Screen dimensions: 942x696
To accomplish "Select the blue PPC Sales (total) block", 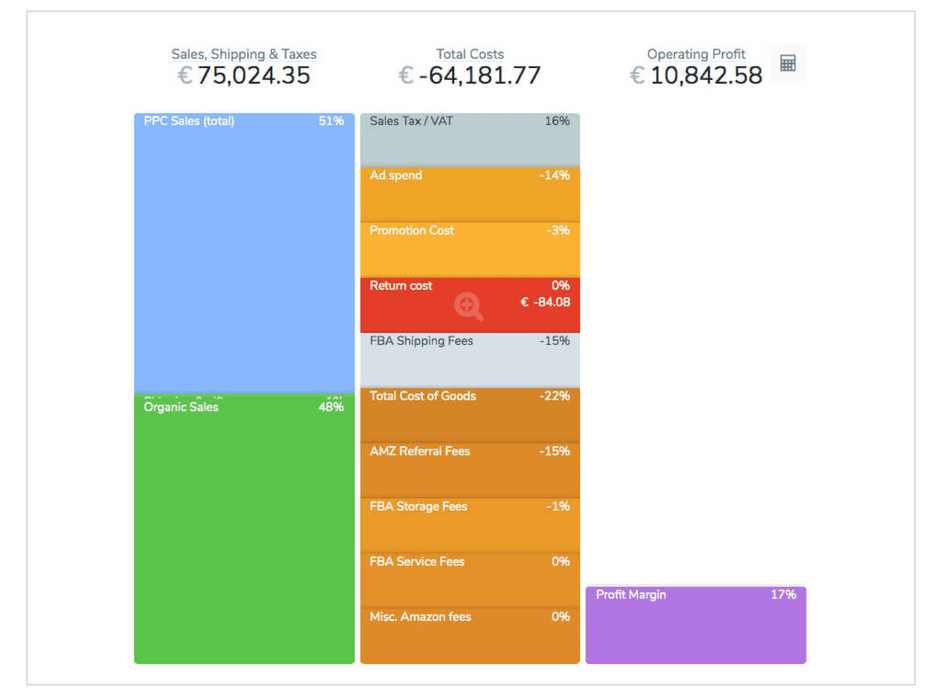I will 244,250.
